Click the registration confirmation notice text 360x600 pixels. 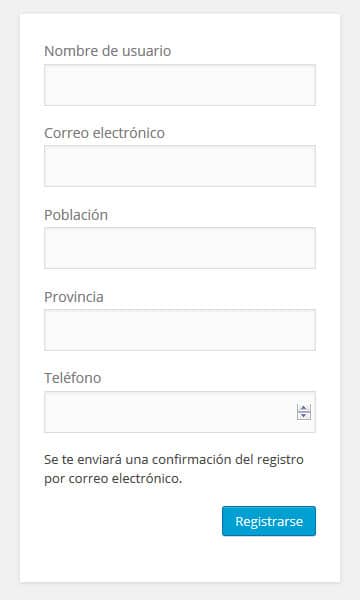[174, 469]
